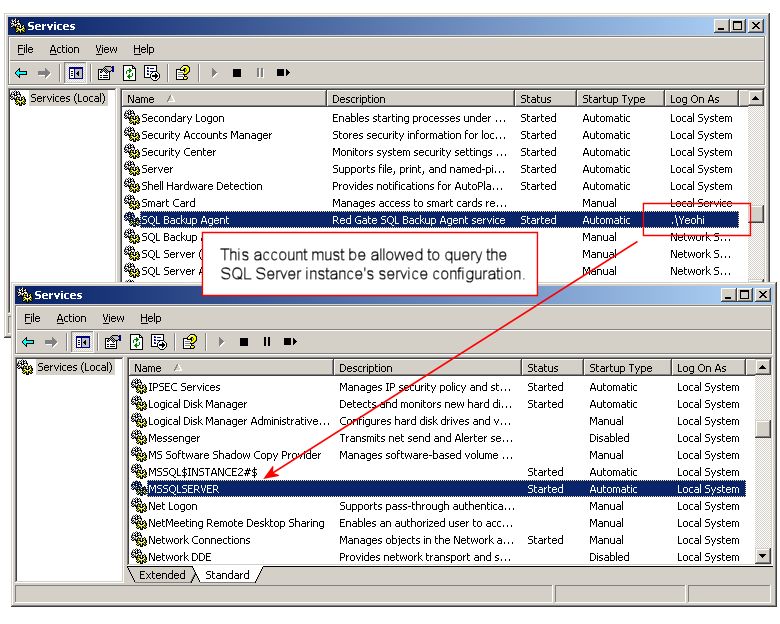Click Refresh icon in bottom Services toolbar

136,342
